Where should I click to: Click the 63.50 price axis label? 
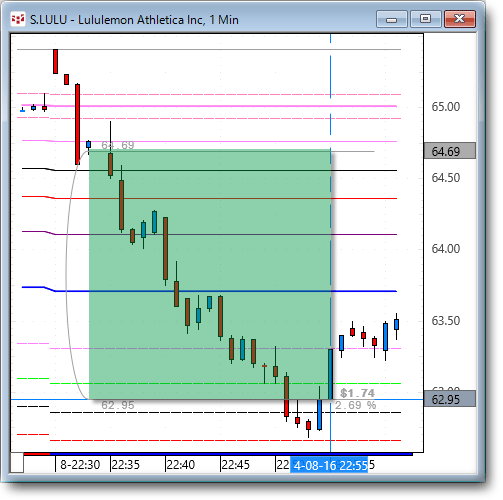(446, 321)
